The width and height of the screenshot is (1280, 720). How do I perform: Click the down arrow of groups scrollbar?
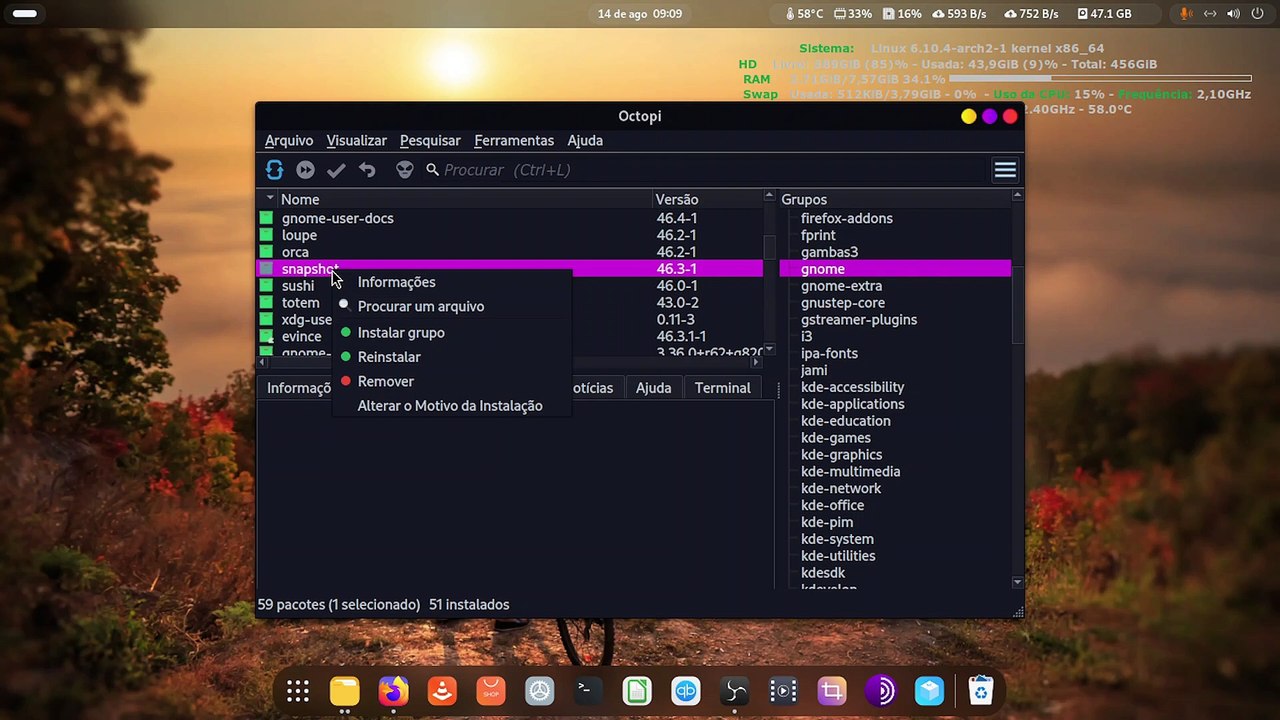[x=1017, y=582]
